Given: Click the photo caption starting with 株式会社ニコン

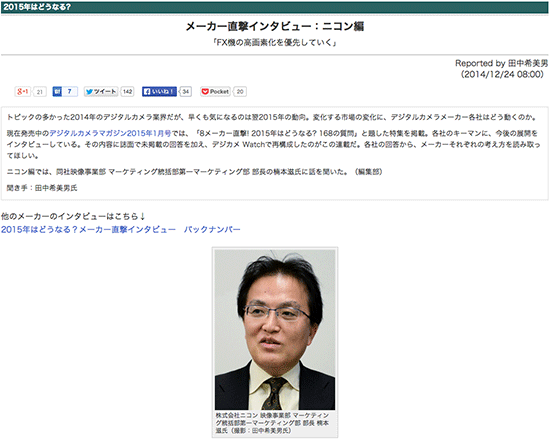Looking at the screenshot, I should coord(273,423).
